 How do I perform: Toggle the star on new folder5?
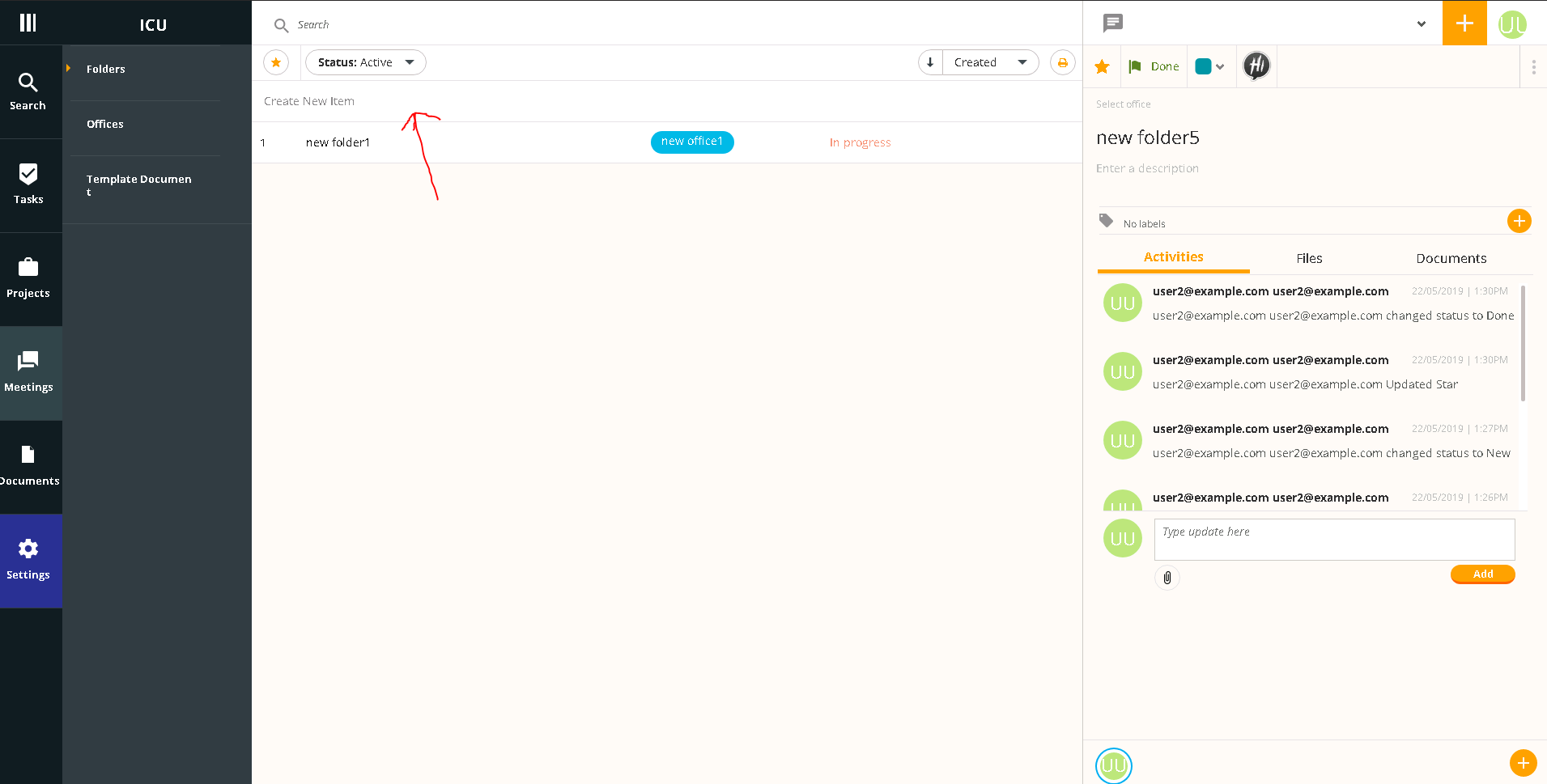(1102, 66)
